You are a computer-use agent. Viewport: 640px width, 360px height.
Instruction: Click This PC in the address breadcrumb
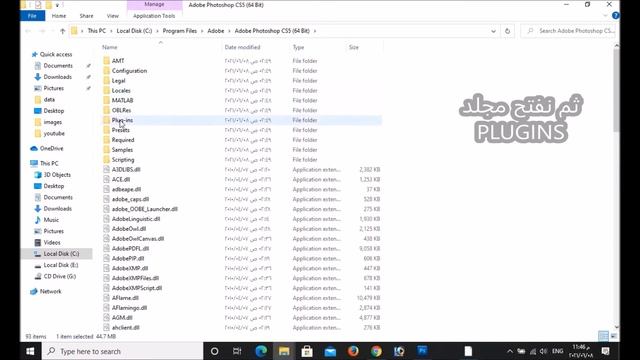(97, 31)
